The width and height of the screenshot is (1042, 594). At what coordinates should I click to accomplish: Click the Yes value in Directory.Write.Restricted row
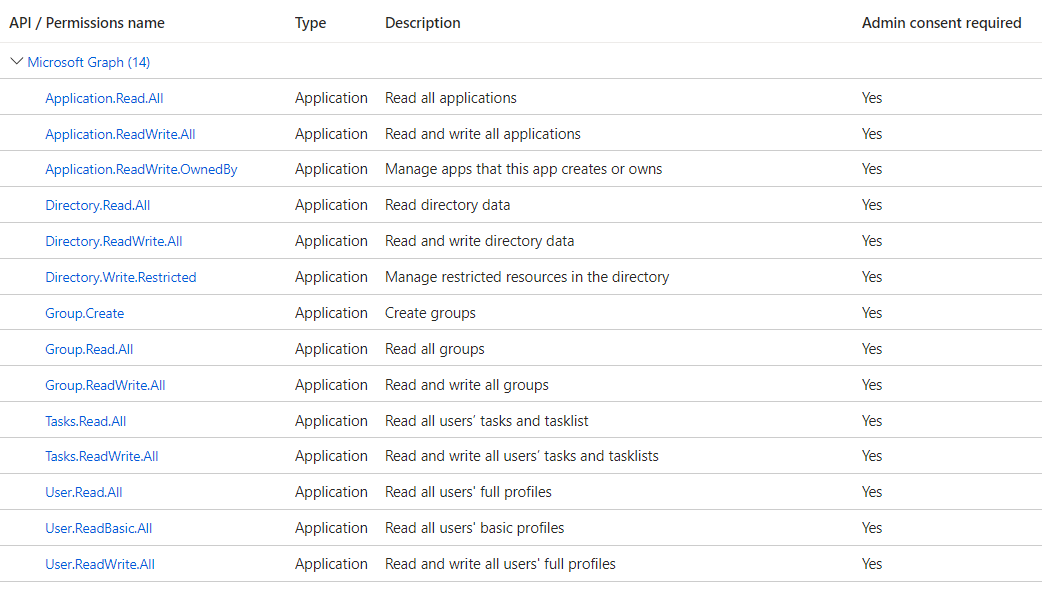[x=872, y=277]
